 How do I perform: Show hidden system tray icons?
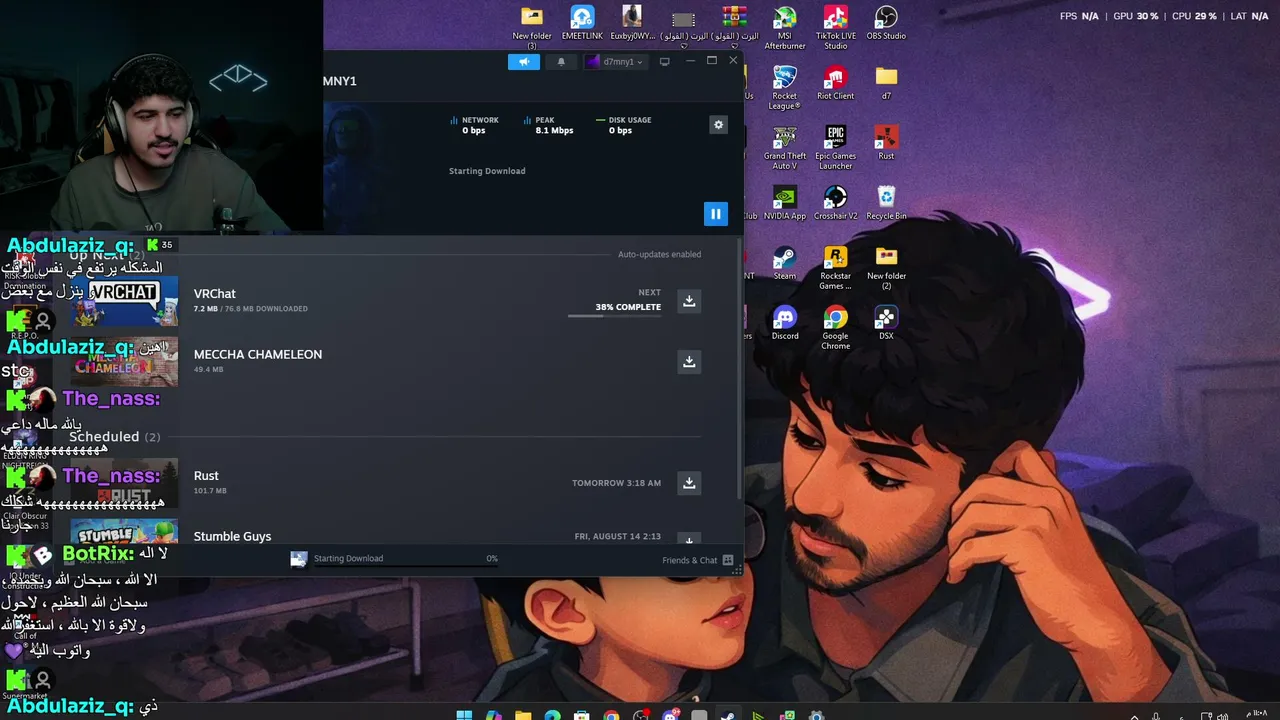click(x=1134, y=716)
